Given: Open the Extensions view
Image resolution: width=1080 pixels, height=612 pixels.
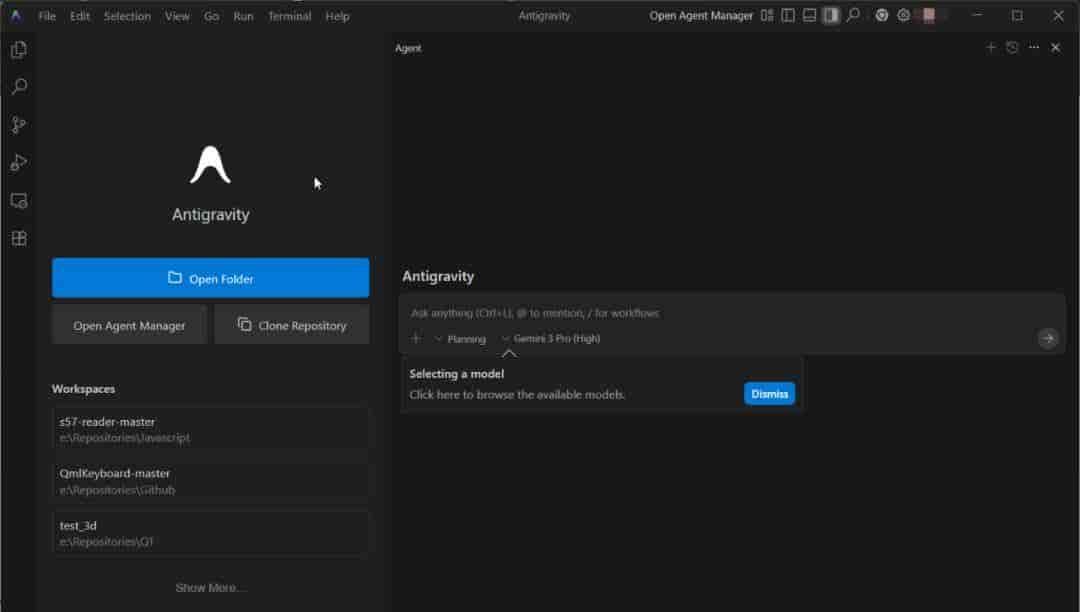Looking at the screenshot, I should coord(19,238).
